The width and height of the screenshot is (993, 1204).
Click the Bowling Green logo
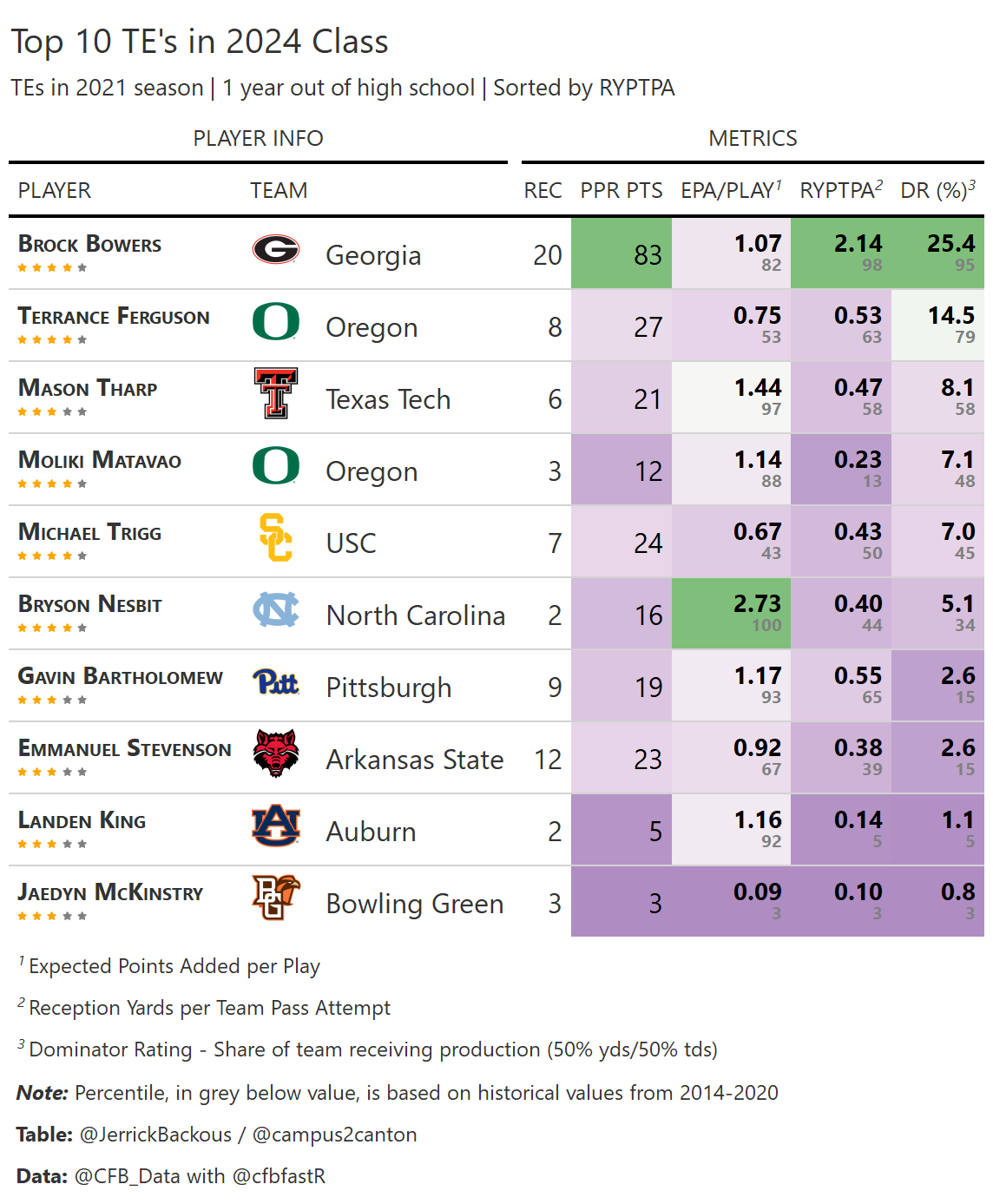(276, 897)
